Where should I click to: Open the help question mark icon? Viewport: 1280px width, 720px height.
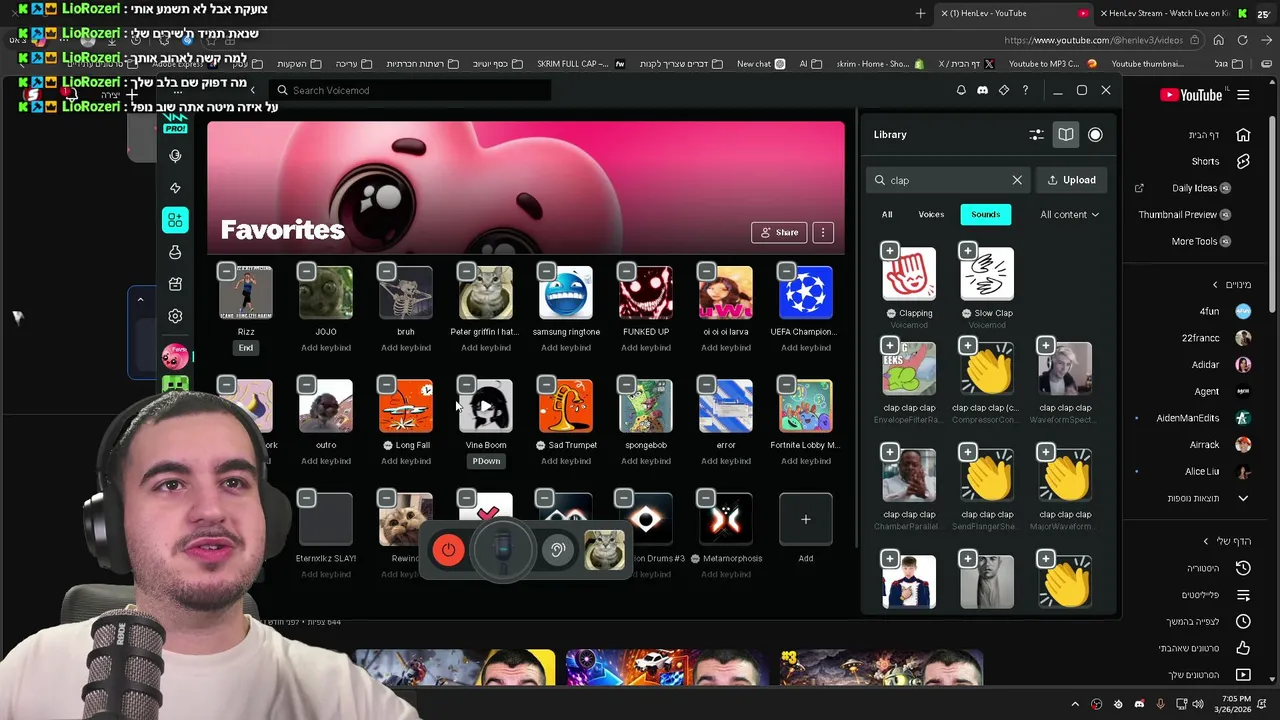click(x=1025, y=90)
